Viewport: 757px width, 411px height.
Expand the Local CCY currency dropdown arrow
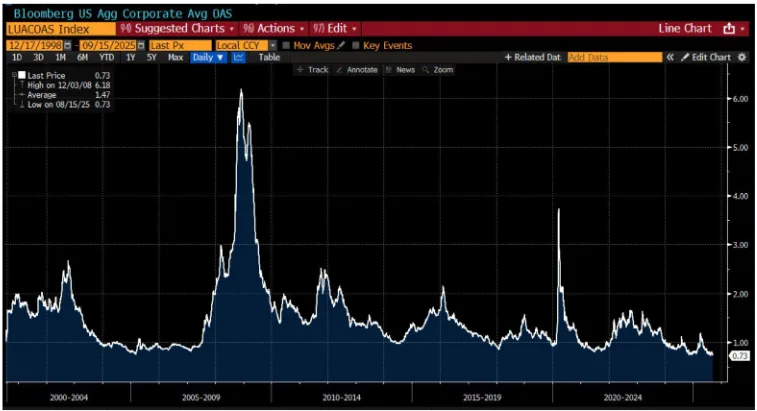point(273,45)
